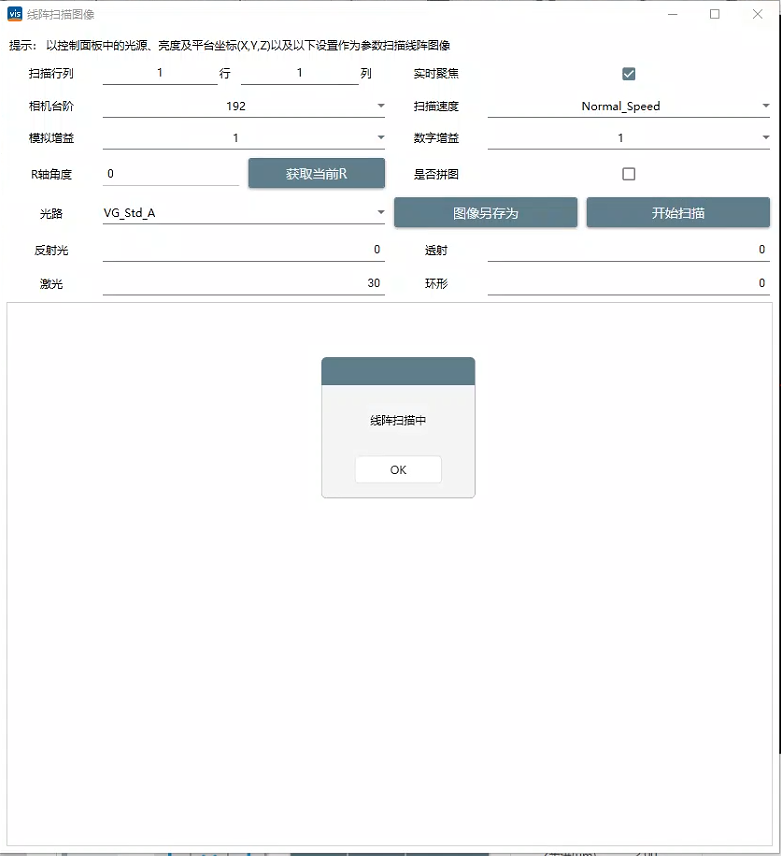
Task: Open the 光路 VG_Std_A dropdown
Action: (244, 213)
